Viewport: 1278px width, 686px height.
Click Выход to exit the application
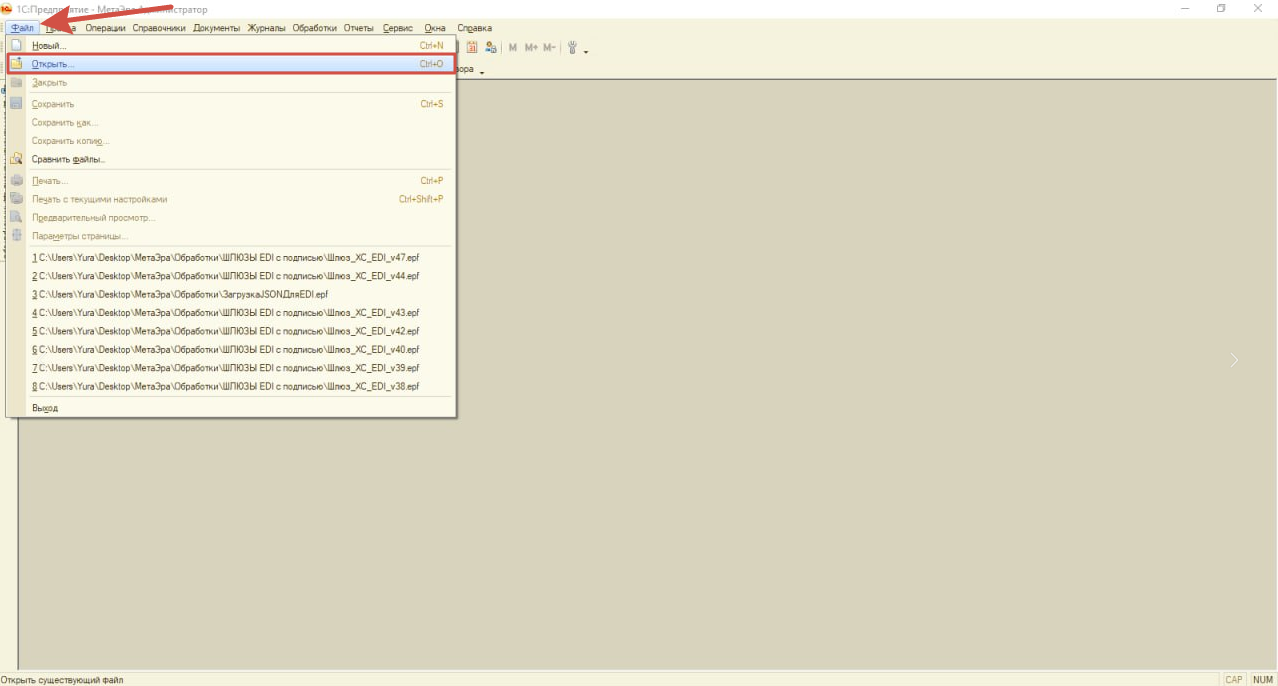point(45,408)
